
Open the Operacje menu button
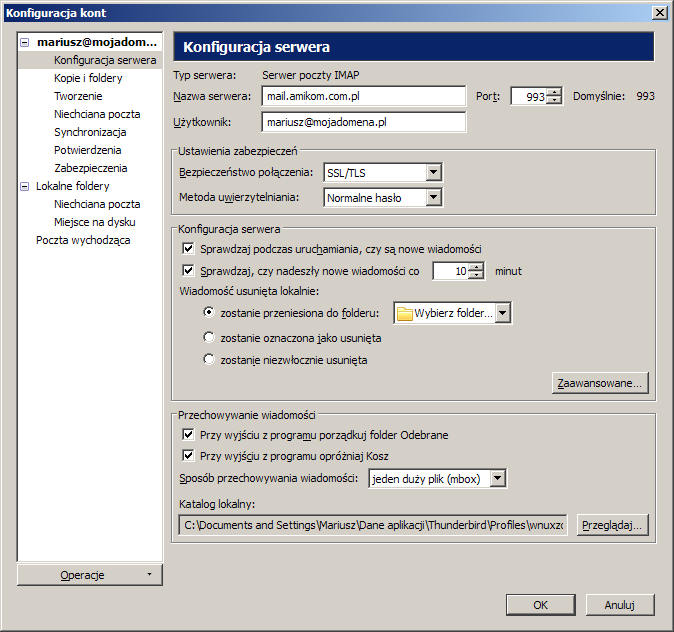point(89,575)
